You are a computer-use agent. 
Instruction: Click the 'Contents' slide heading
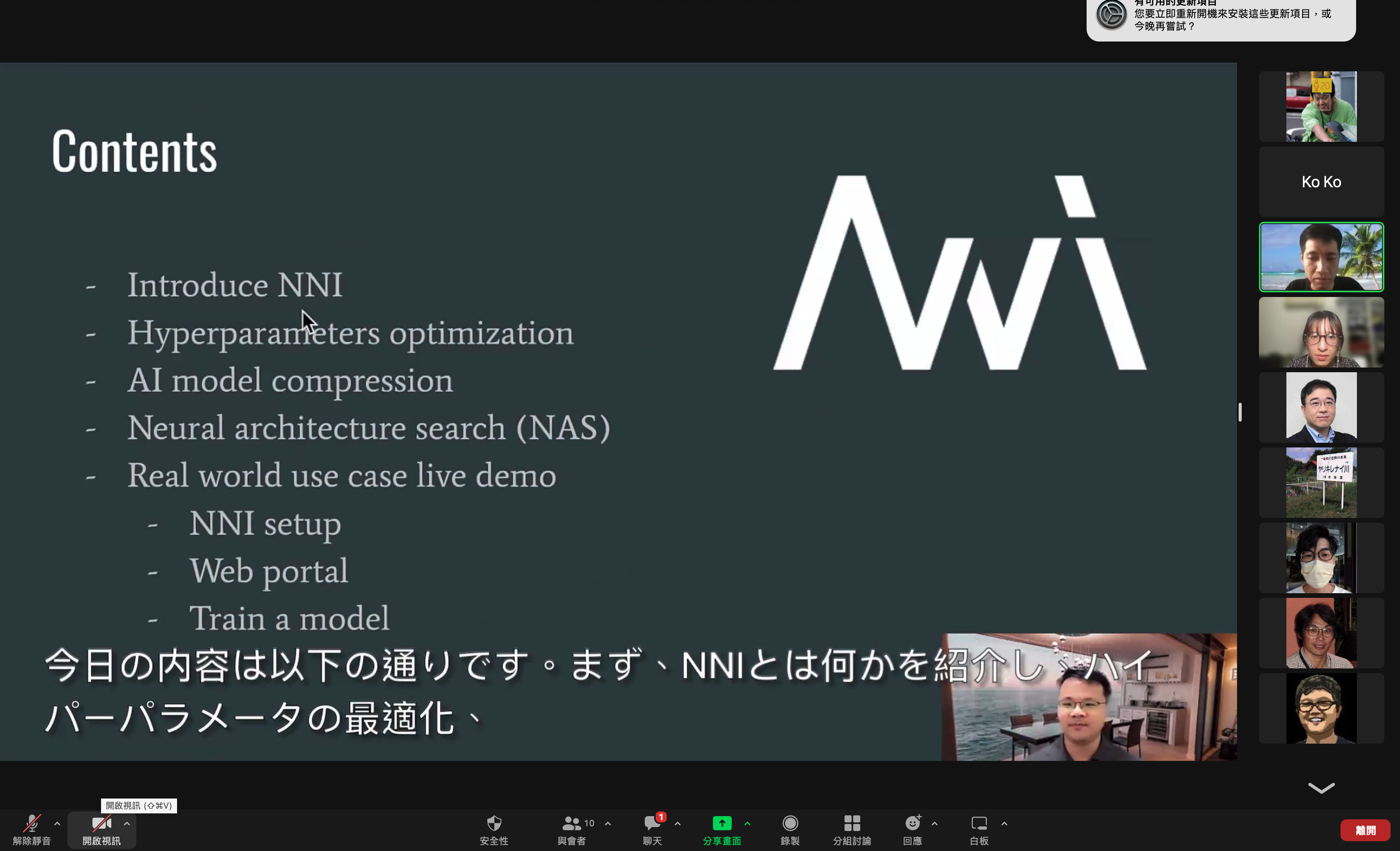point(135,151)
